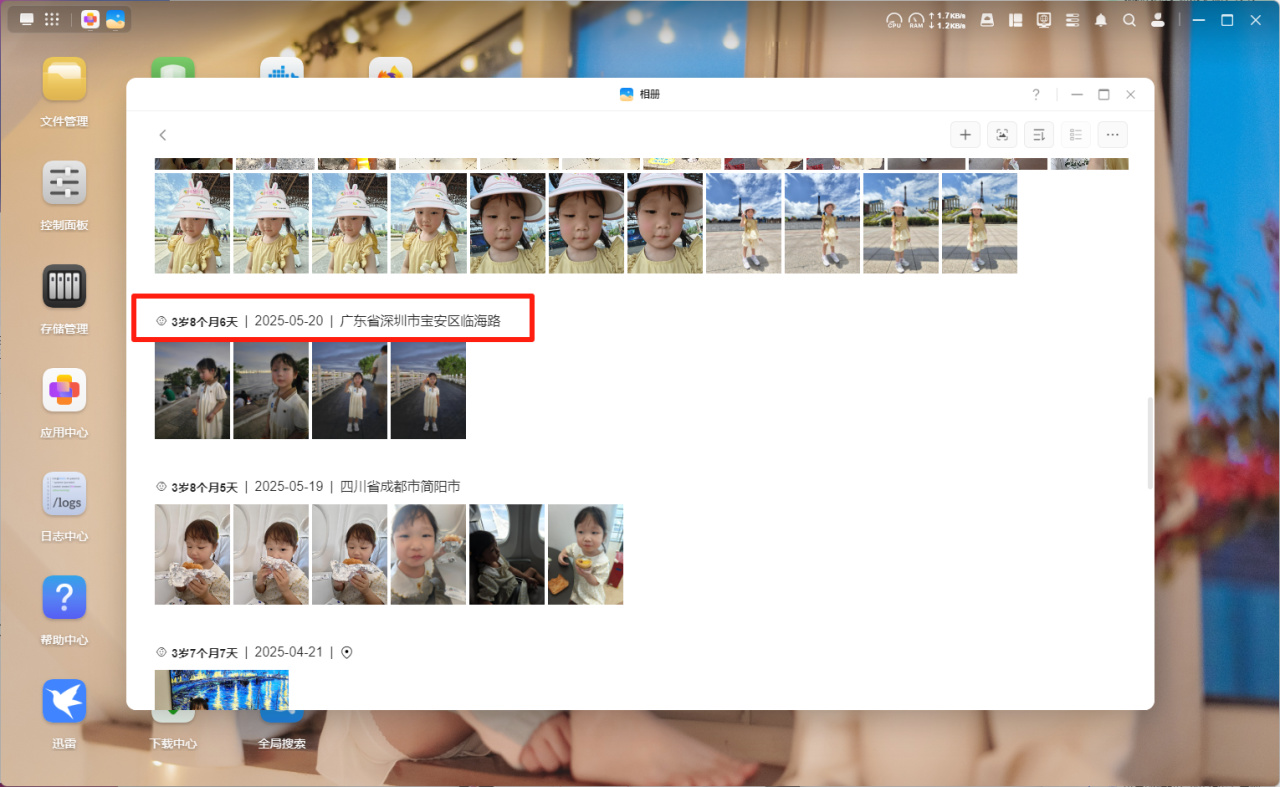Open 应用中心 on the desktop
Image resolution: width=1280 pixels, height=787 pixels.
coord(64,404)
